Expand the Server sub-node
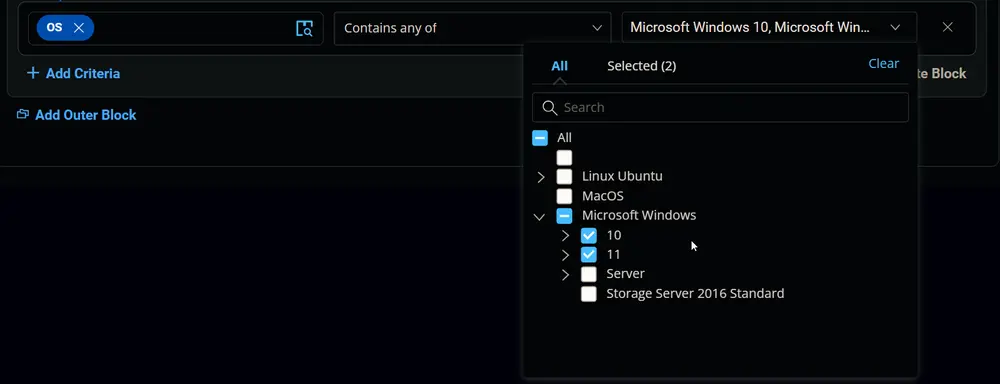 coord(565,275)
